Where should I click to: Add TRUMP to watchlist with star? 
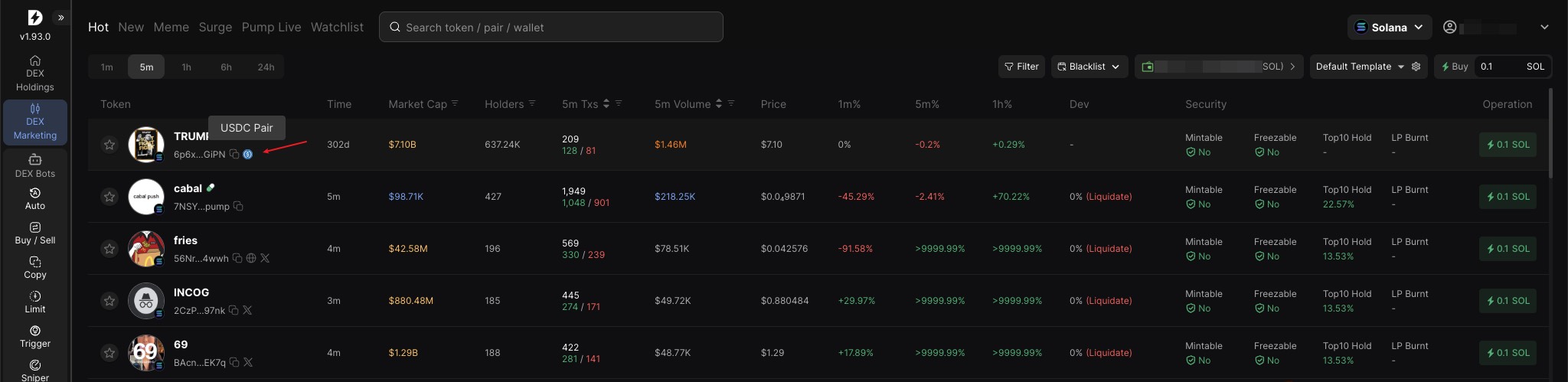coord(109,145)
